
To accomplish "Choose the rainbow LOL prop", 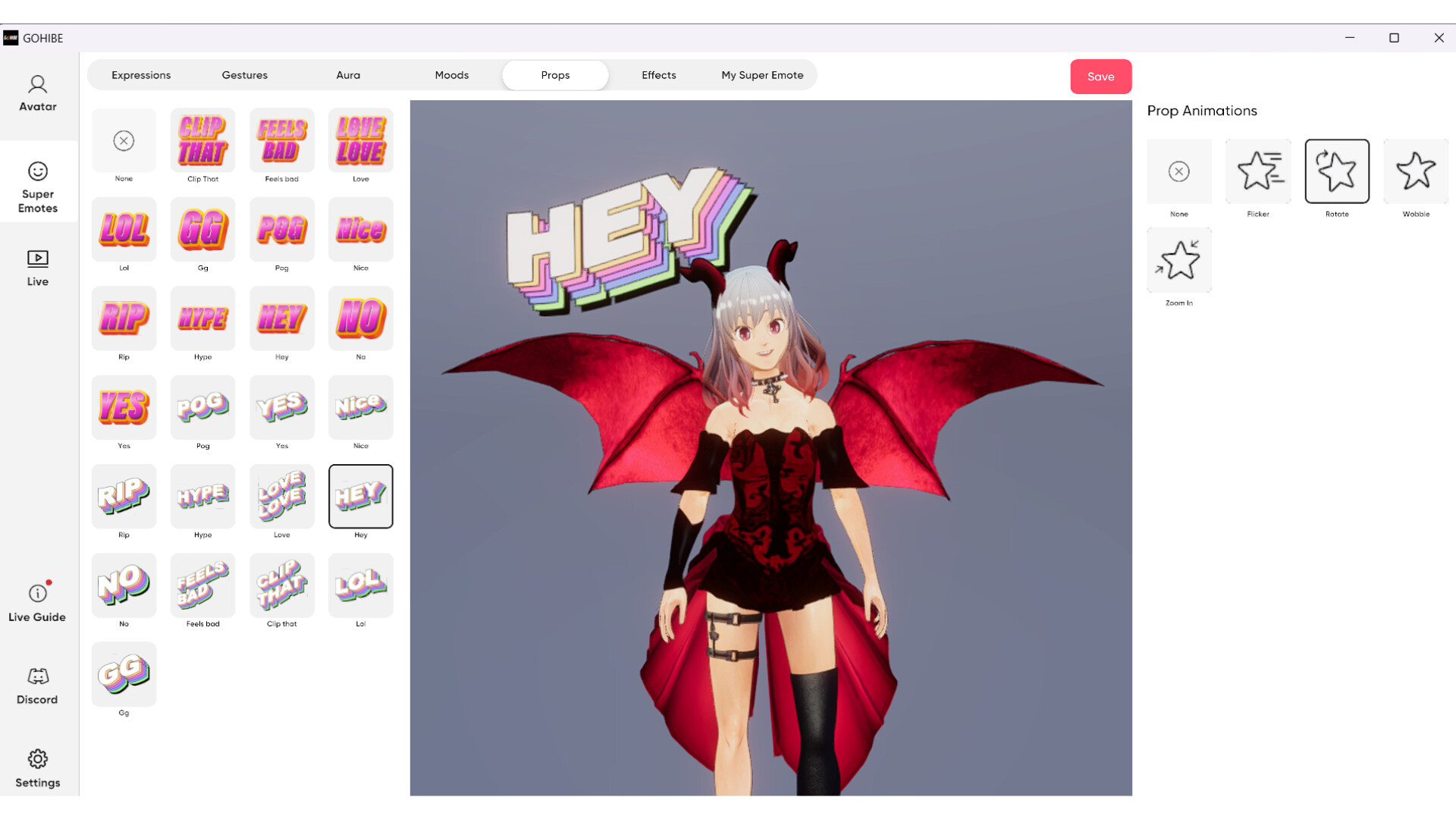I will [360, 585].
